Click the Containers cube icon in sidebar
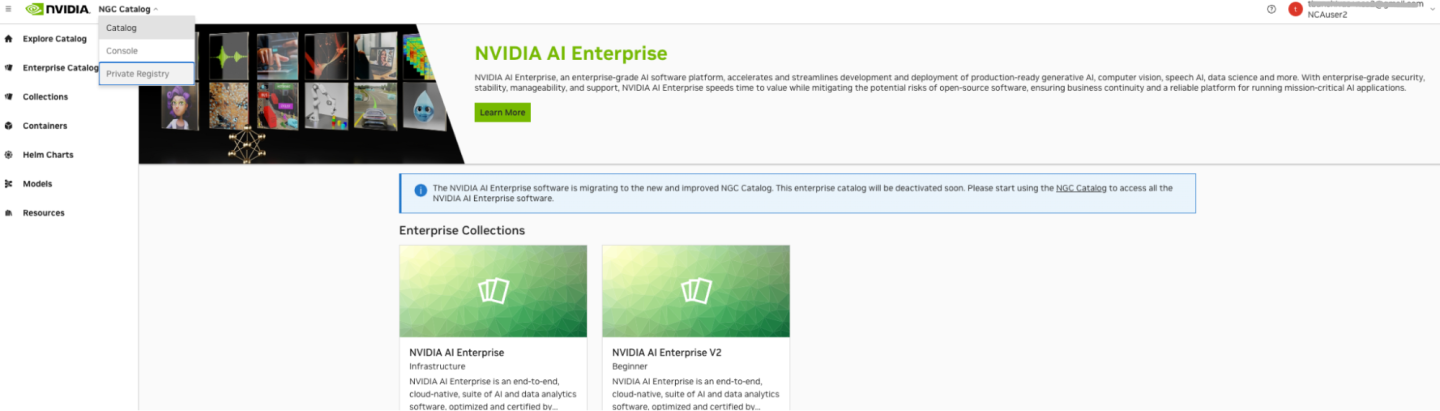The width and height of the screenshot is (1440, 411). tap(8, 126)
